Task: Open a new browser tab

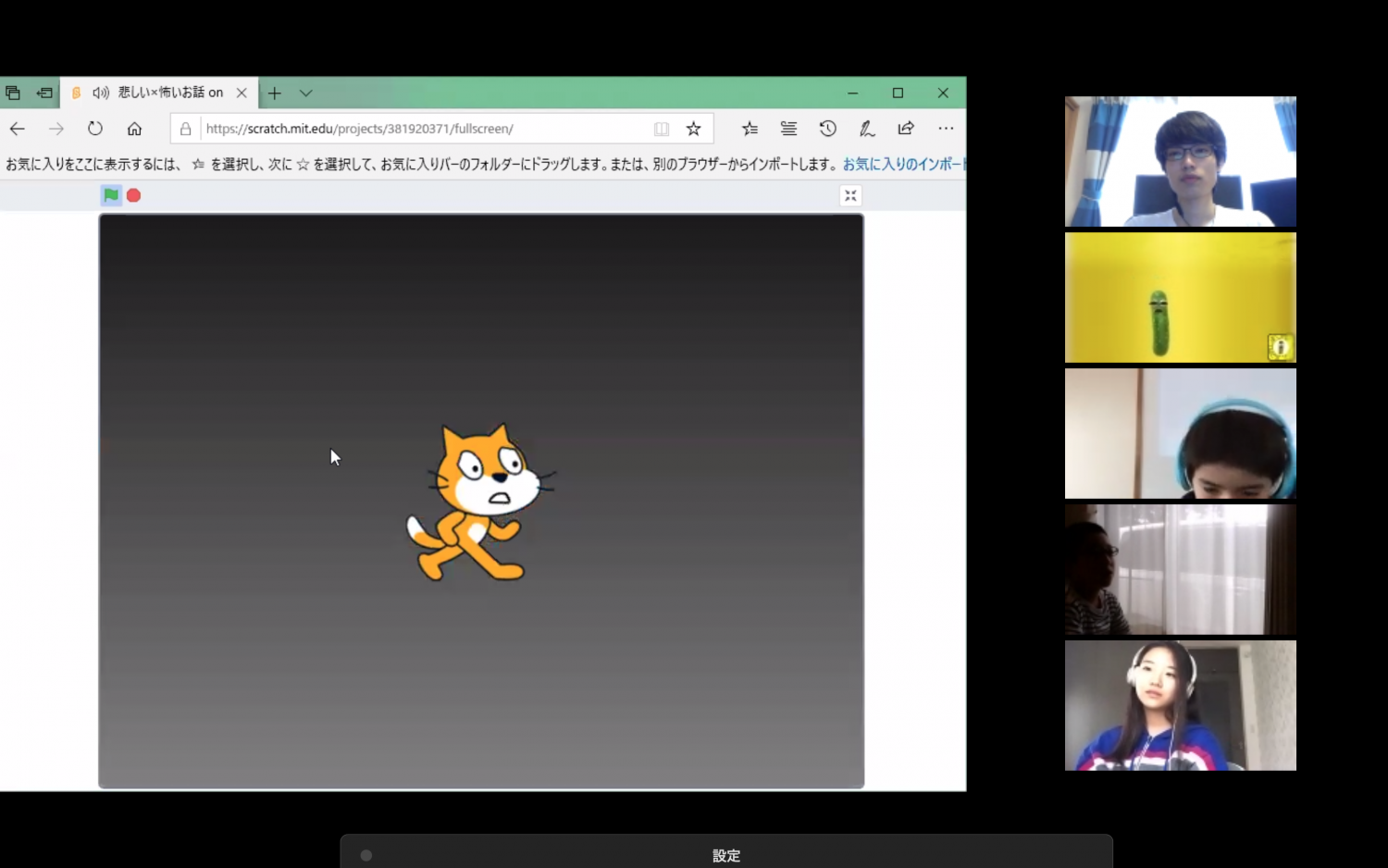Action: pyautogui.click(x=274, y=93)
